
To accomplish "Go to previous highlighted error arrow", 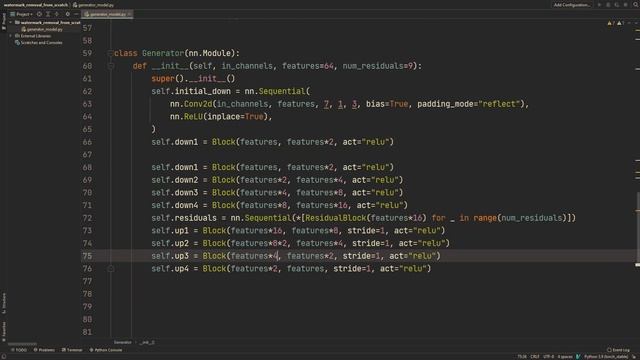I will [x=629, y=23].
